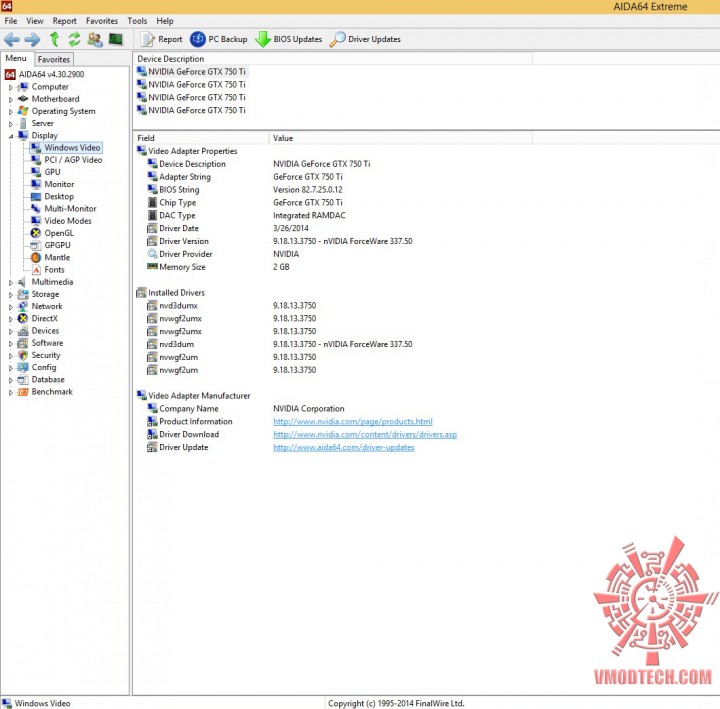720x709 pixels.
Task: Open the nvidia.com products.html link
Action: pyautogui.click(x=353, y=422)
